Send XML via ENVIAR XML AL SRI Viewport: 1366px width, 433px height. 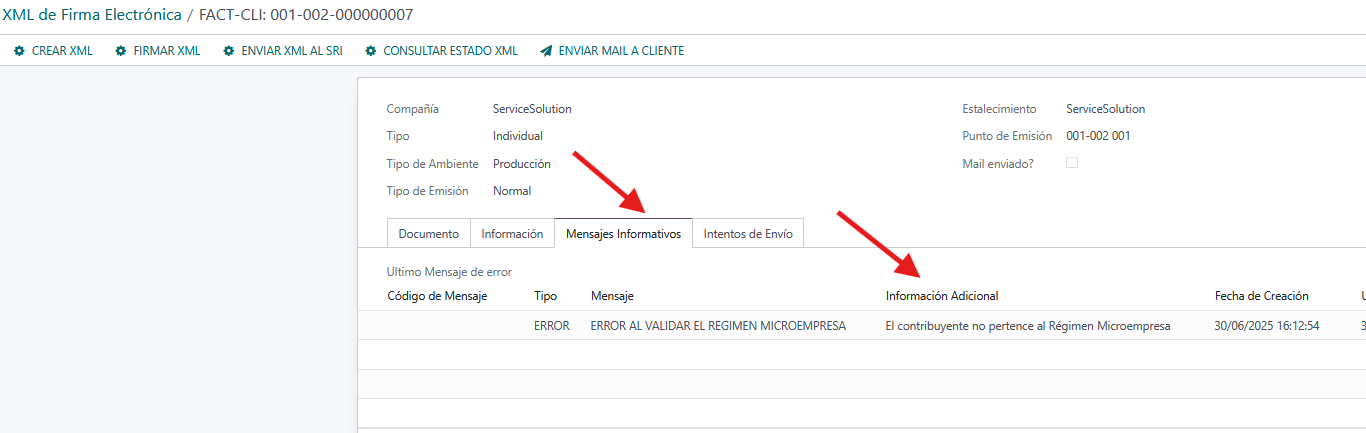283,51
